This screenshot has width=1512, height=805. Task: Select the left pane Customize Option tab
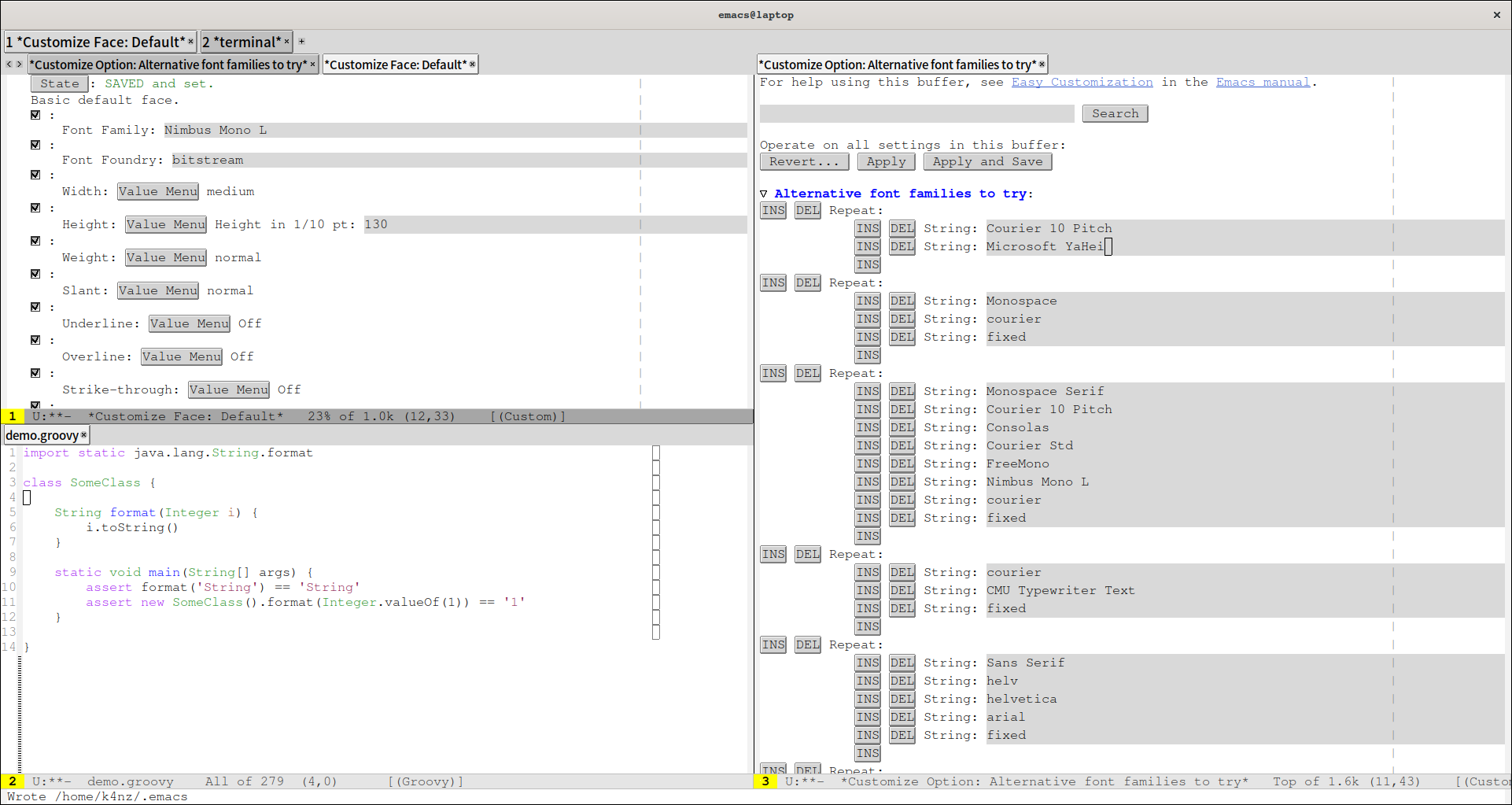pyautogui.click(x=168, y=65)
